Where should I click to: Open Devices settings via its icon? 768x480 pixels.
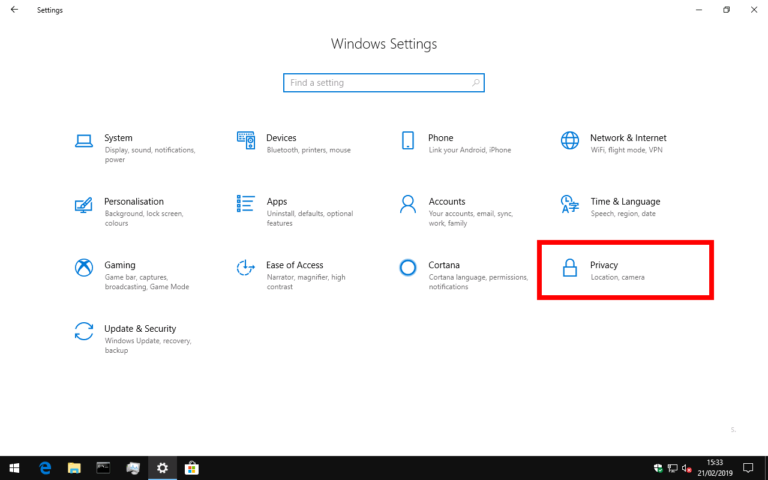[246, 141]
